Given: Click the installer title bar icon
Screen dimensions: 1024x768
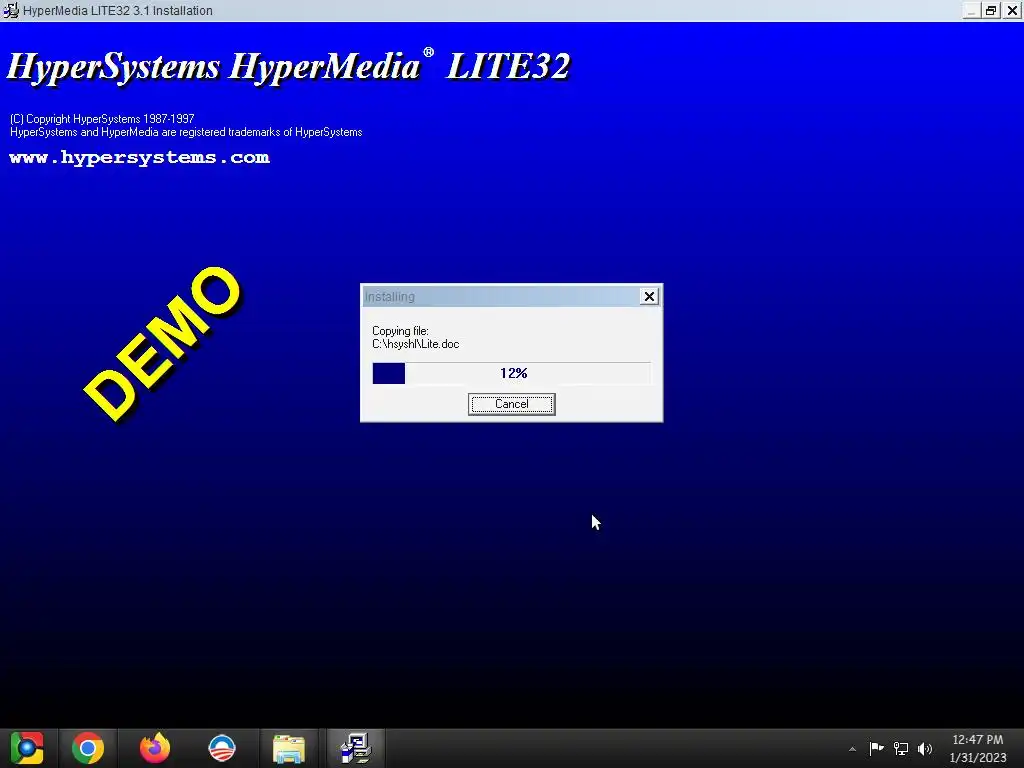Looking at the screenshot, I should (x=11, y=10).
